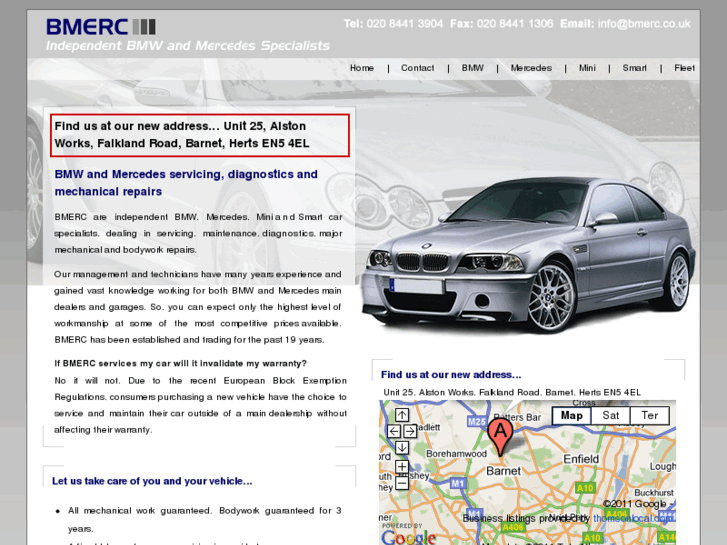Click the address line above the map
This screenshot has width=727, height=545.
(512, 392)
